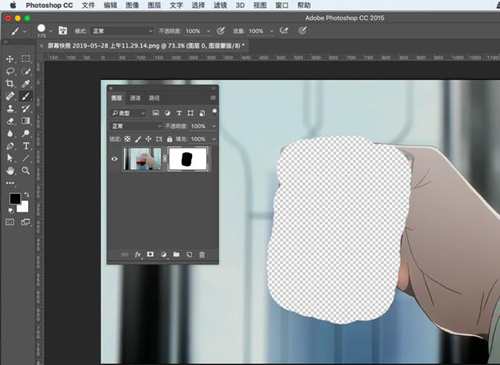Select the Hand tool
500x365 pixels.
10,171
